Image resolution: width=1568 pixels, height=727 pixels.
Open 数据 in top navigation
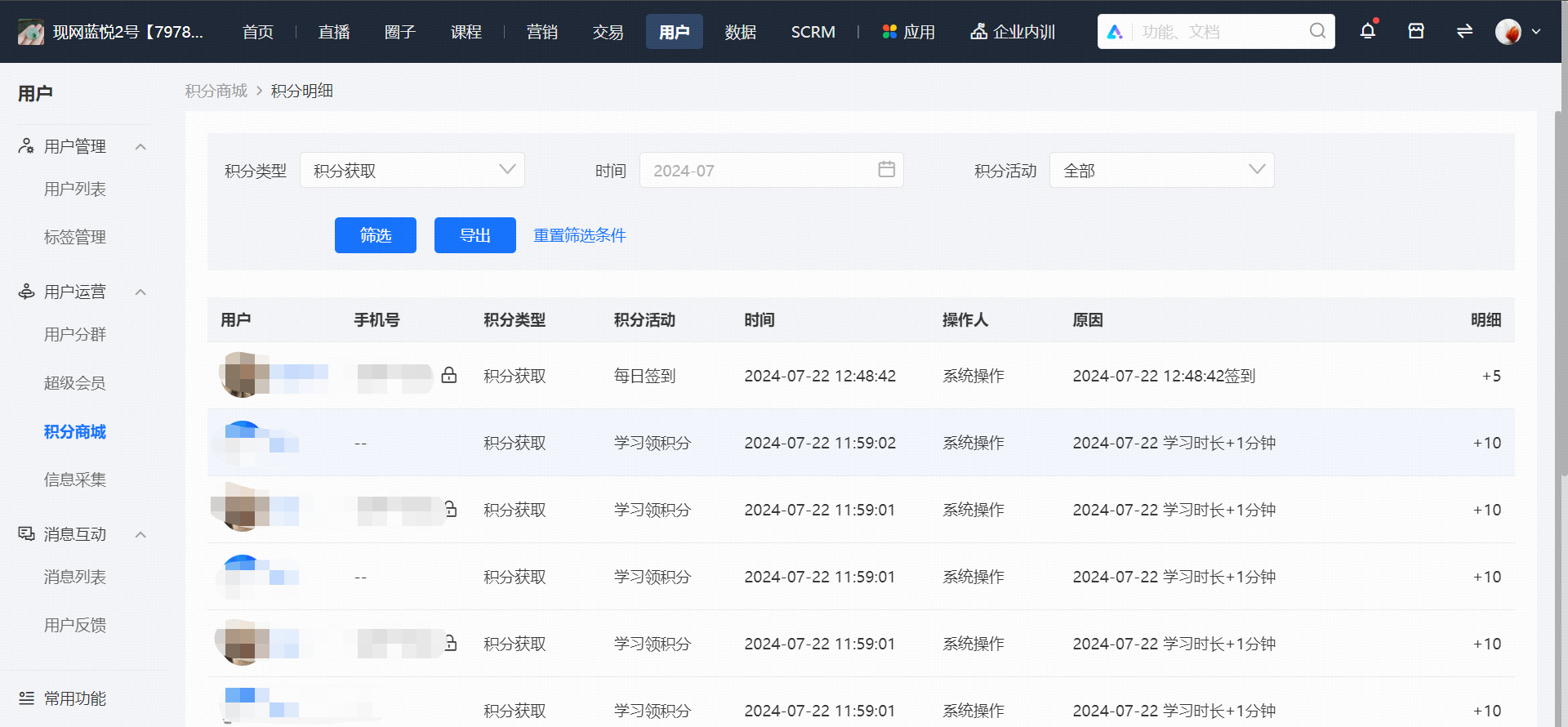pyautogui.click(x=741, y=32)
